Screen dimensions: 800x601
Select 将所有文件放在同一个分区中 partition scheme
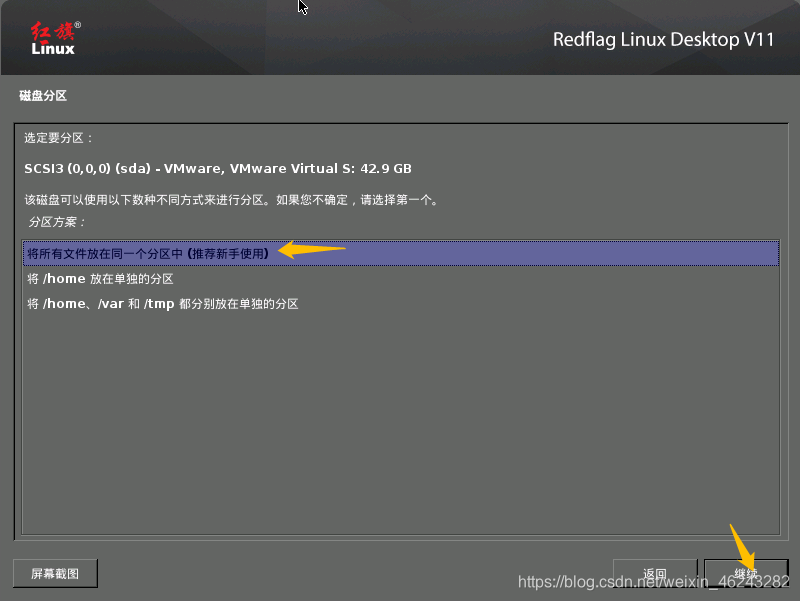coord(401,254)
